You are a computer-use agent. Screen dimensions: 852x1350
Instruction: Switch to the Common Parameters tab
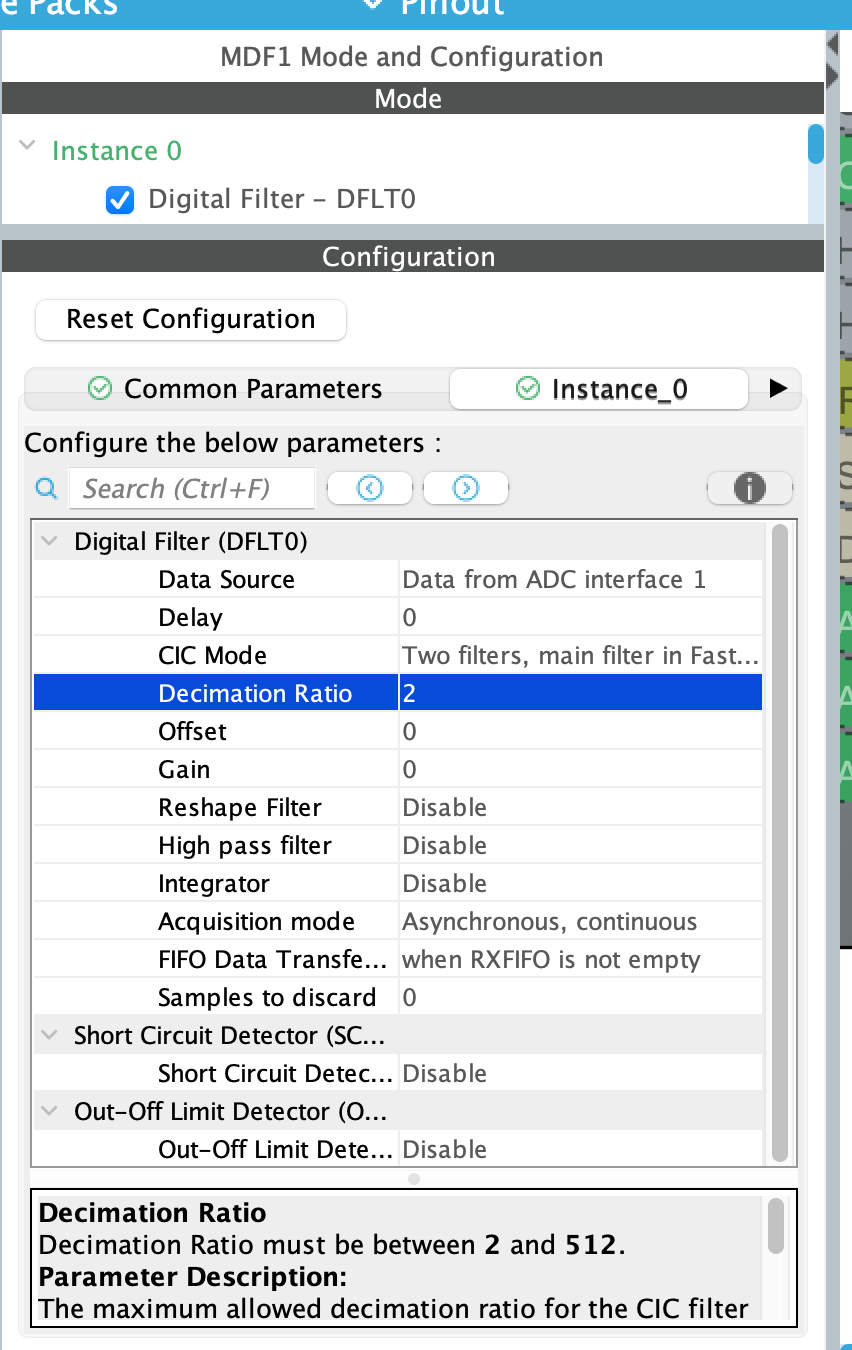(x=250, y=389)
